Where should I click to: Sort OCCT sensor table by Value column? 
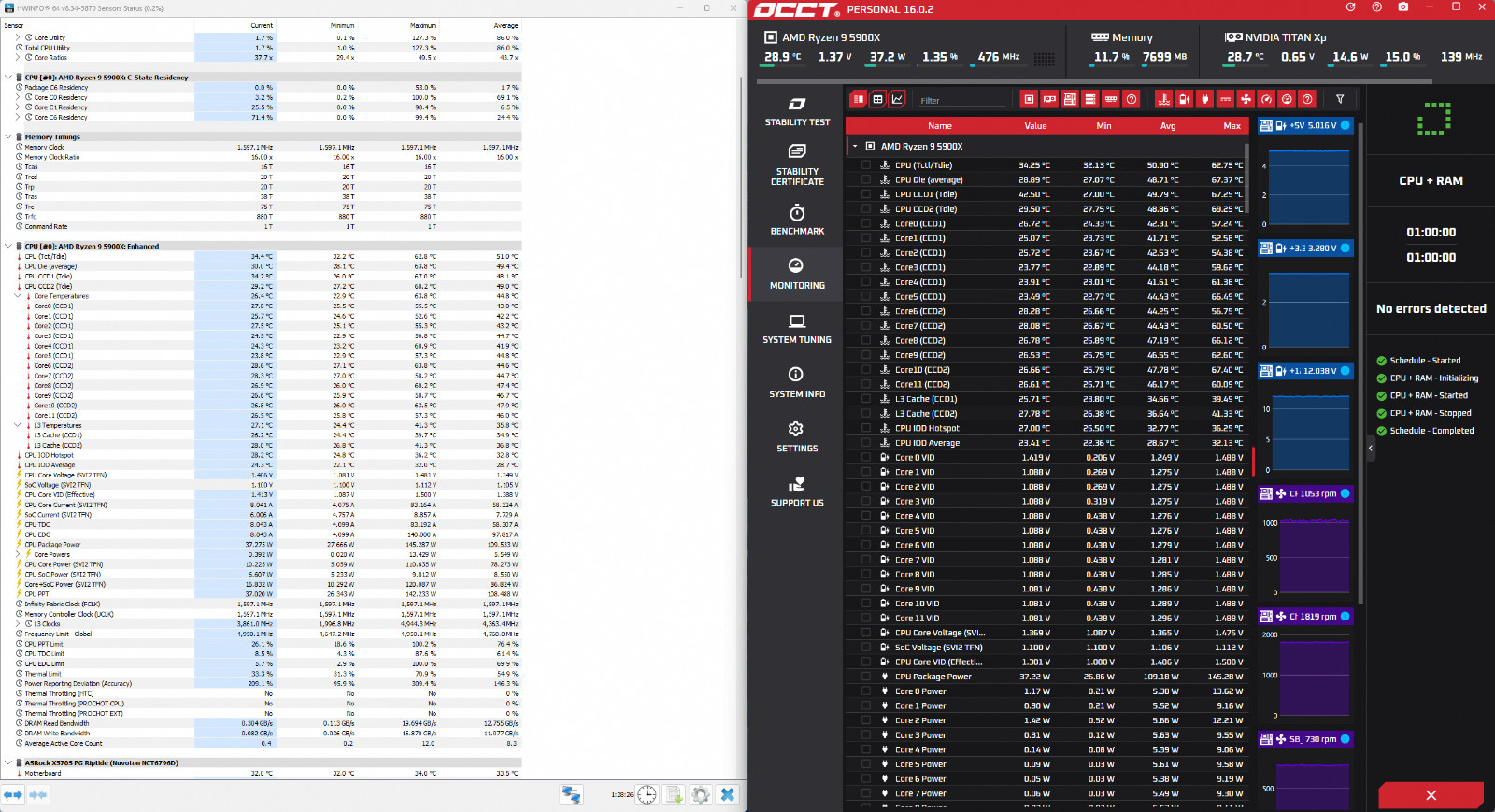(1035, 126)
